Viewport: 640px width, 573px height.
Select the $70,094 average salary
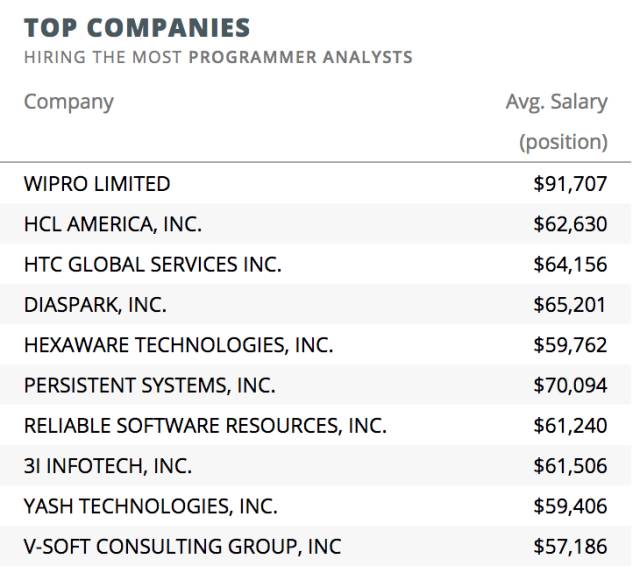570,385
